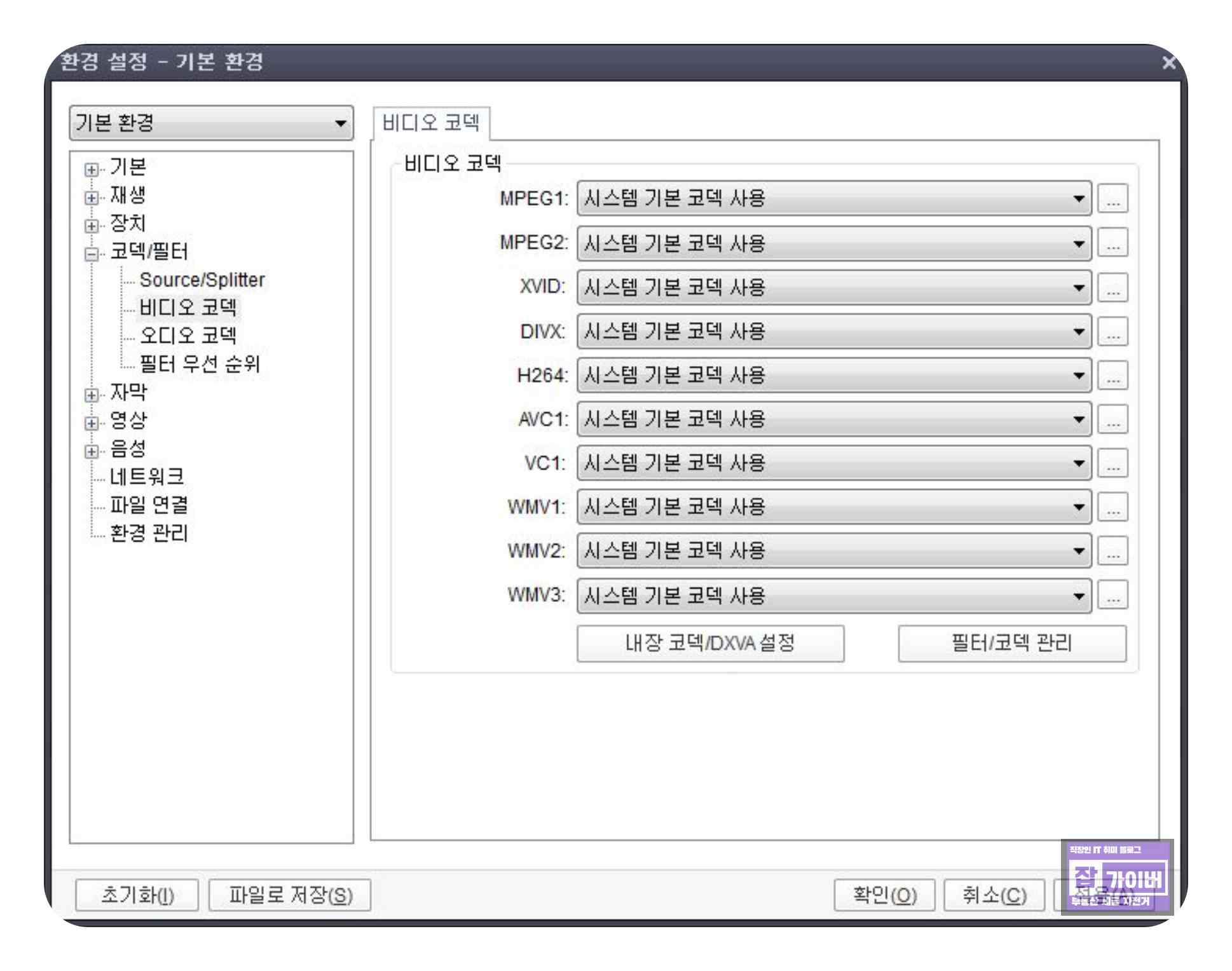Open the MPEG2 codec dropdown
This screenshot has width=1232, height=971.
pyautogui.click(x=833, y=243)
